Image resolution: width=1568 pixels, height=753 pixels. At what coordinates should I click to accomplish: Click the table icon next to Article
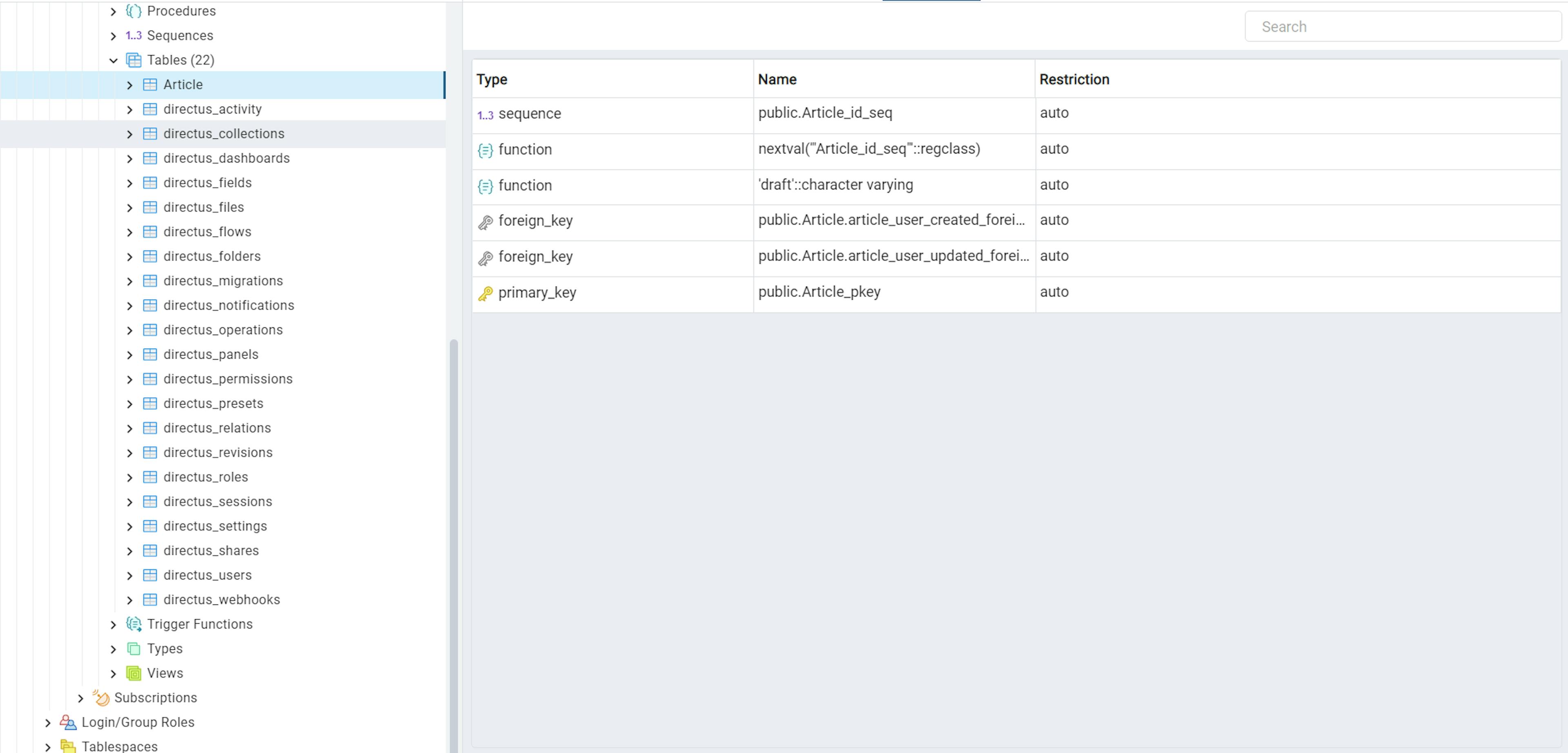tap(150, 84)
